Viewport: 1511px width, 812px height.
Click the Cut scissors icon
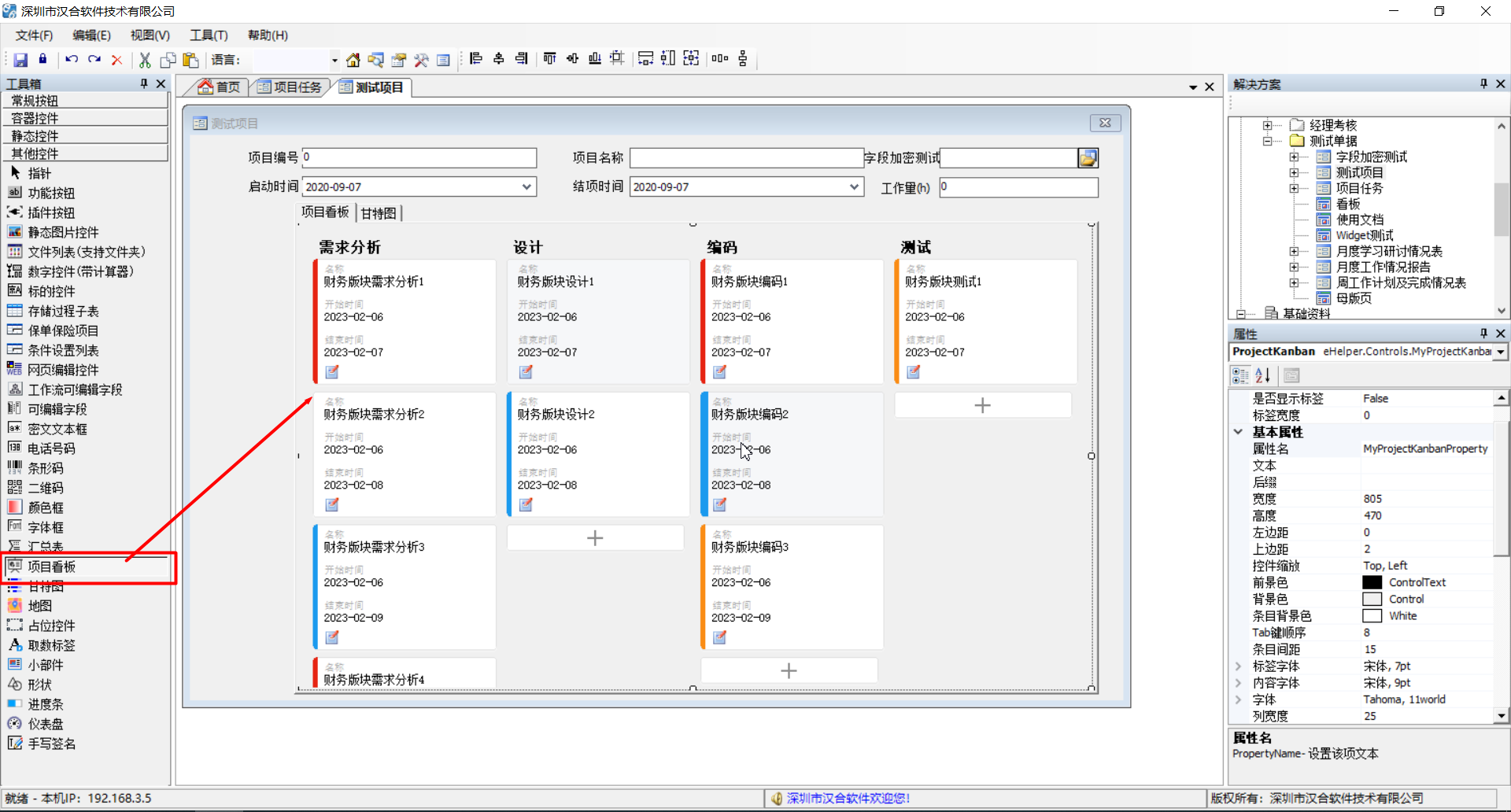click(145, 60)
